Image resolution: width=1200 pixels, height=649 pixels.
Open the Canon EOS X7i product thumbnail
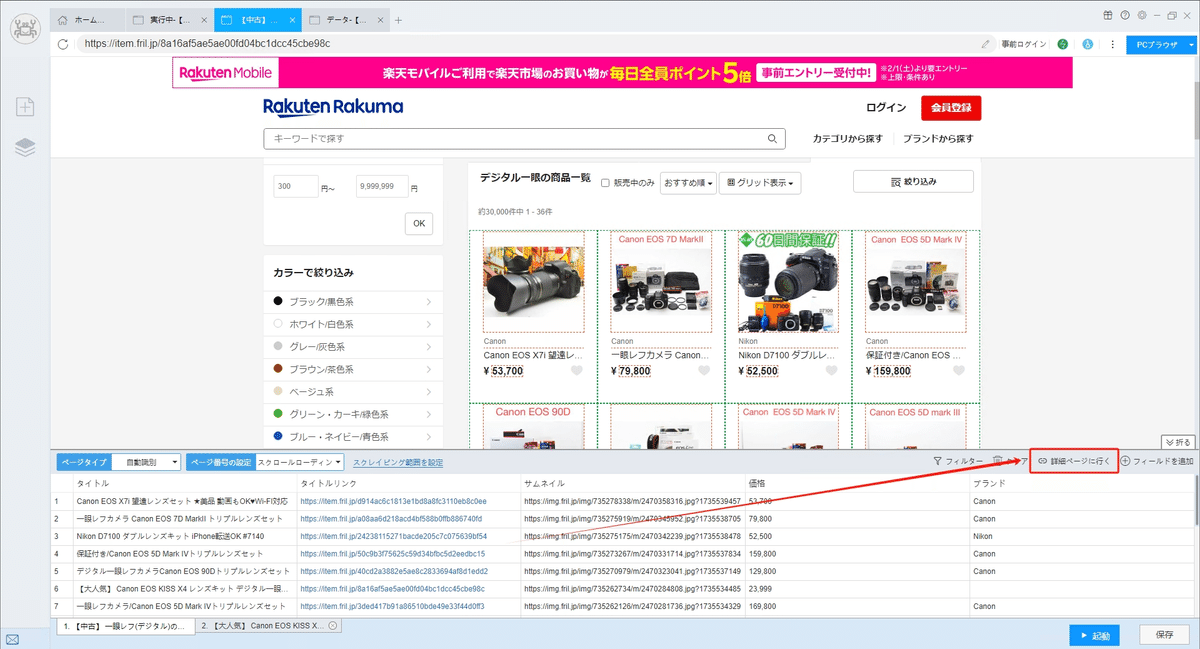pyautogui.click(x=535, y=282)
